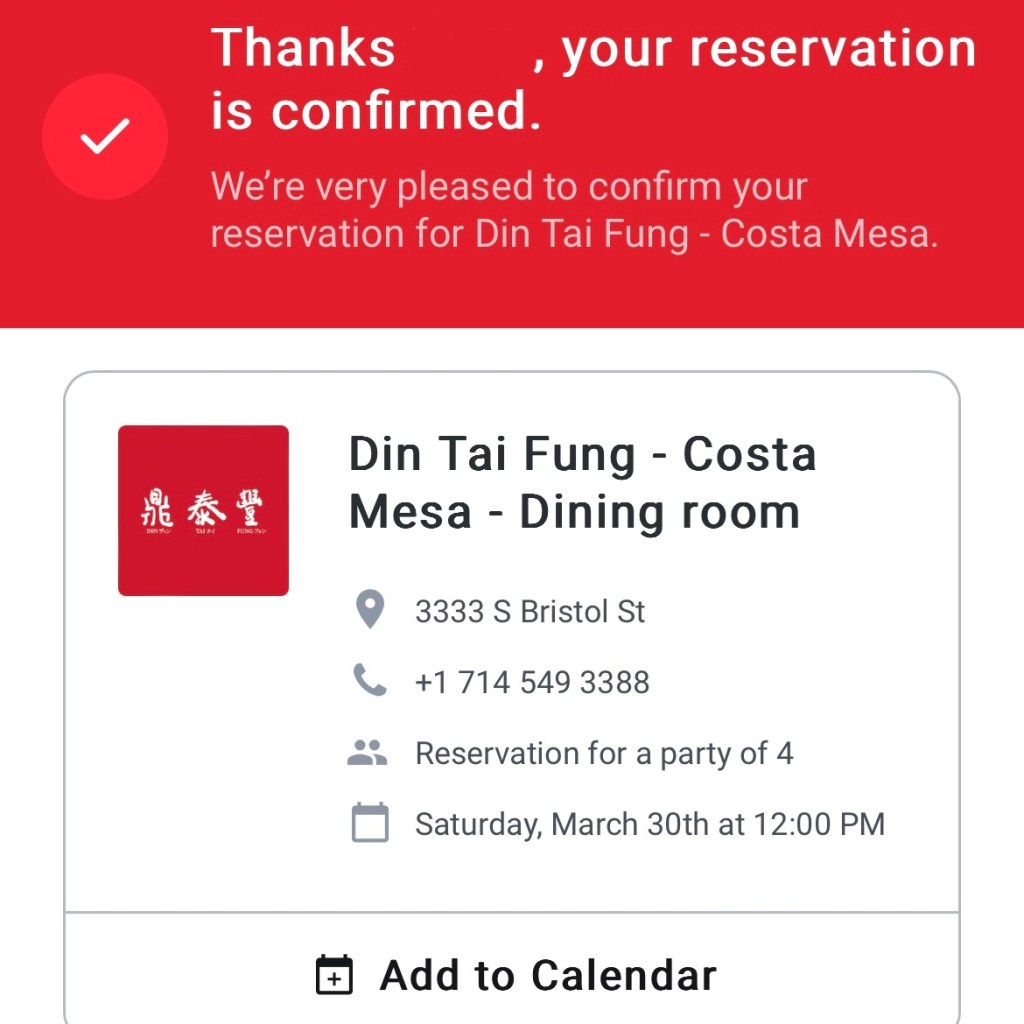Click the white checkmark confirmation icon
The image size is (1024, 1024).
tap(105, 136)
